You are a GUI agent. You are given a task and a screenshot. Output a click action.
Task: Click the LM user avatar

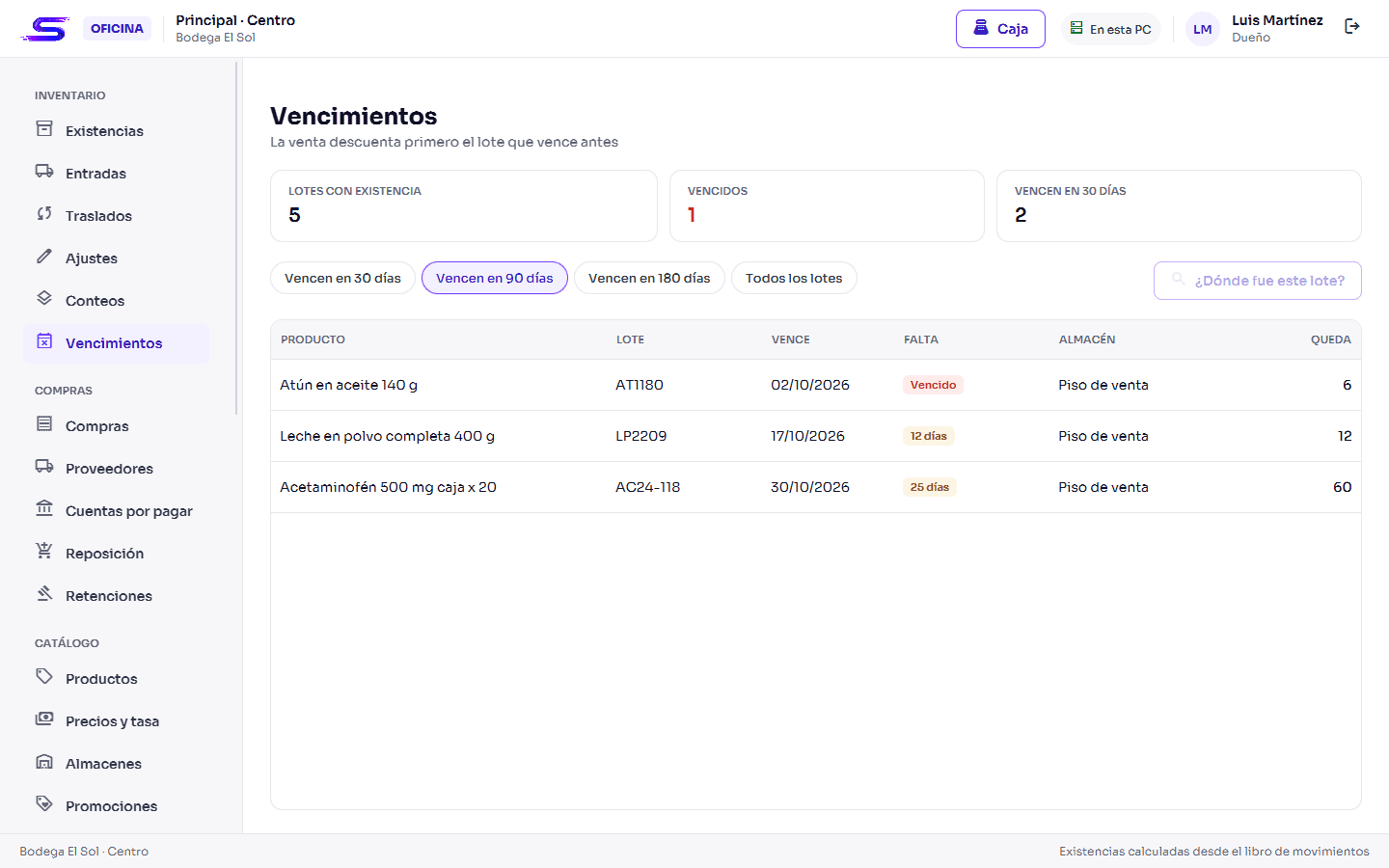(1202, 29)
